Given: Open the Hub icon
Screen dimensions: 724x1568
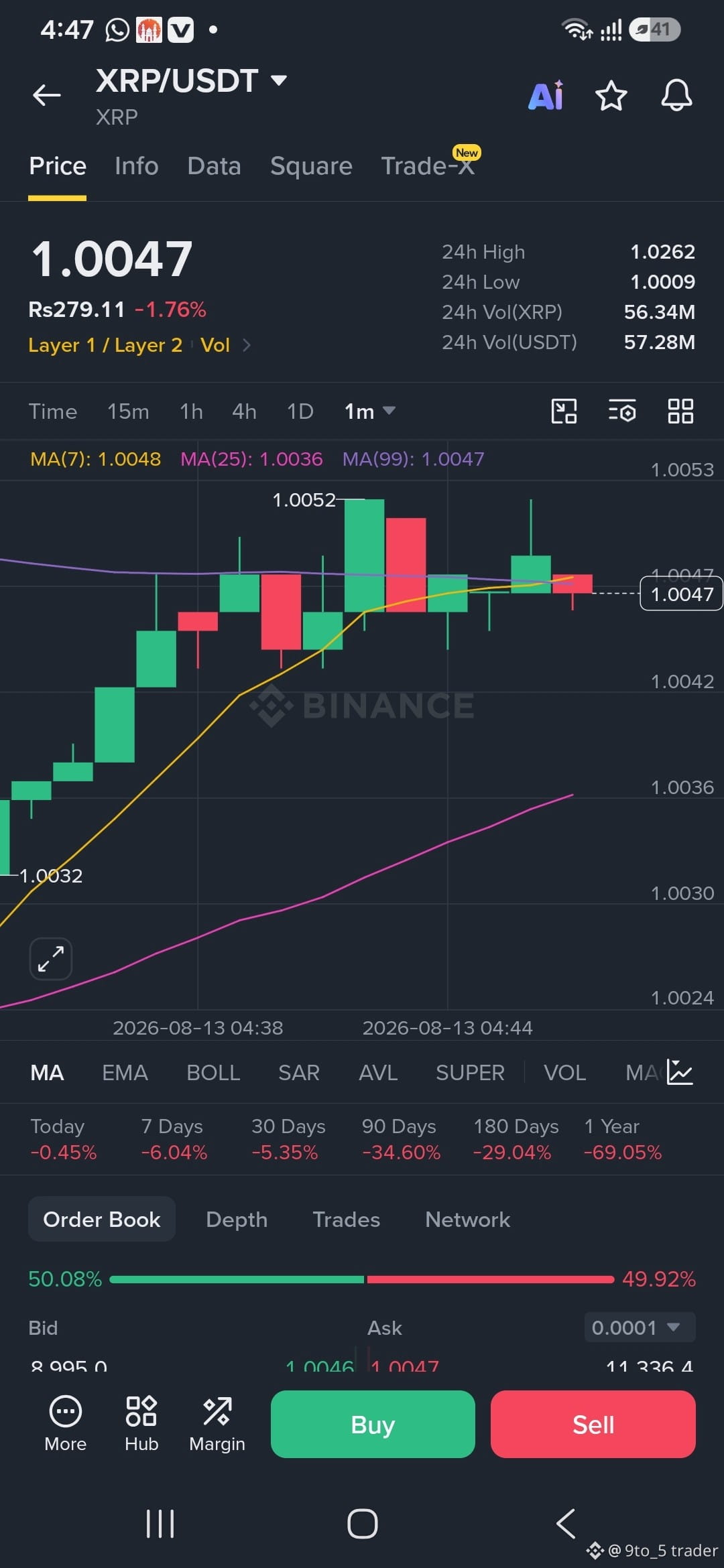Looking at the screenshot, I should point(141,1424).
